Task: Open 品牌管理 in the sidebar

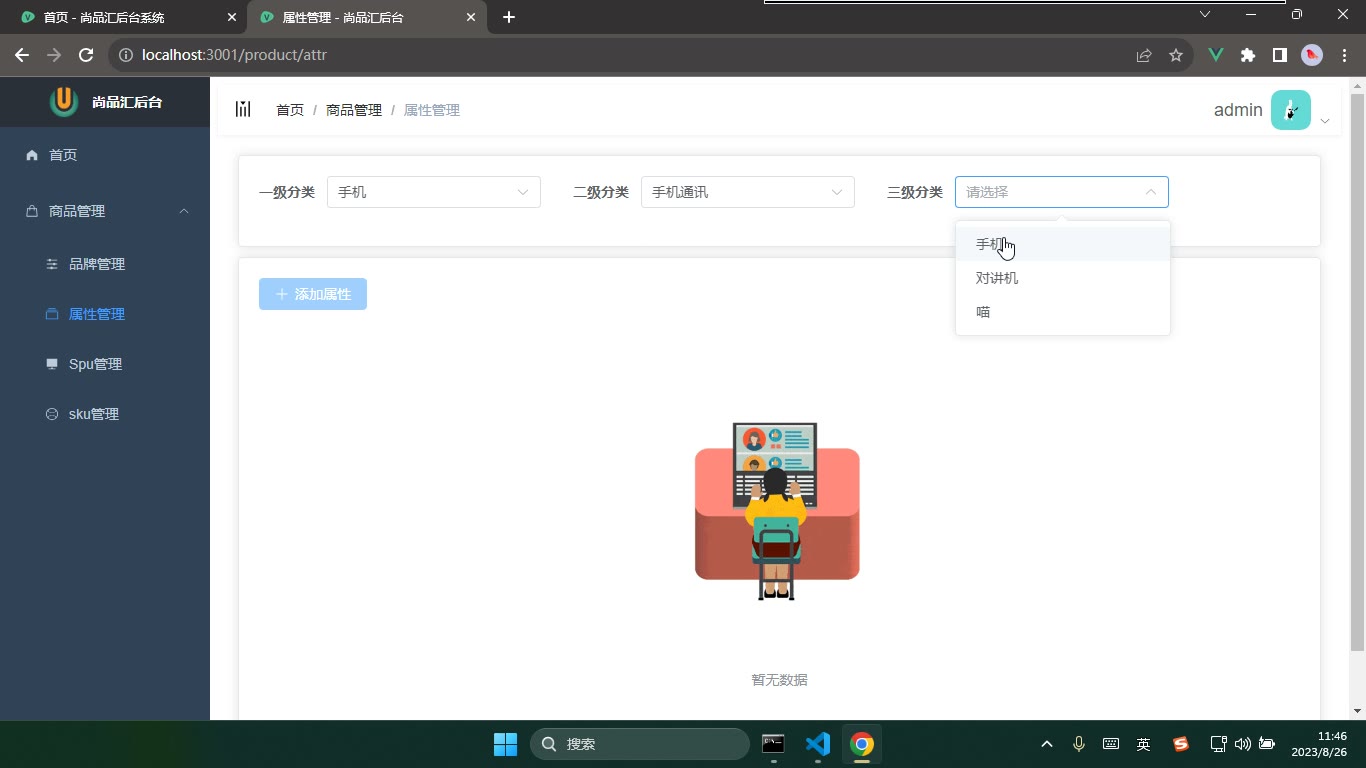Action: click(x=105, y=264)
